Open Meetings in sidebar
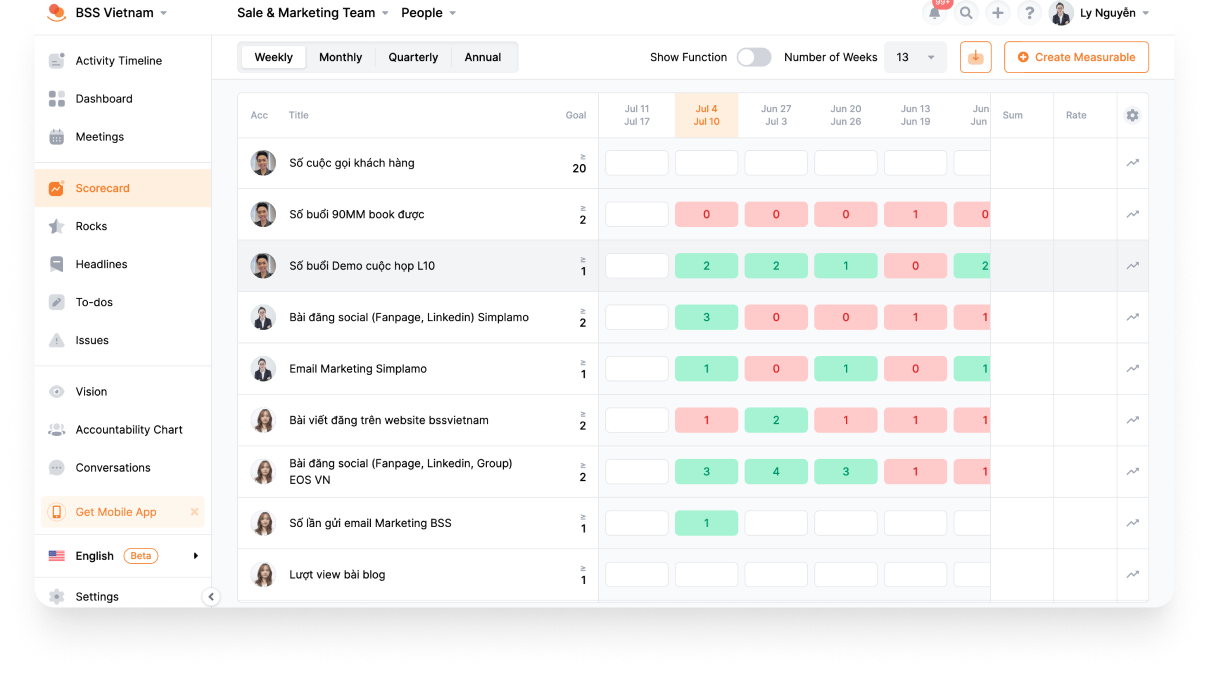This screenshot has height=674, width=1207. pos(124,137)
